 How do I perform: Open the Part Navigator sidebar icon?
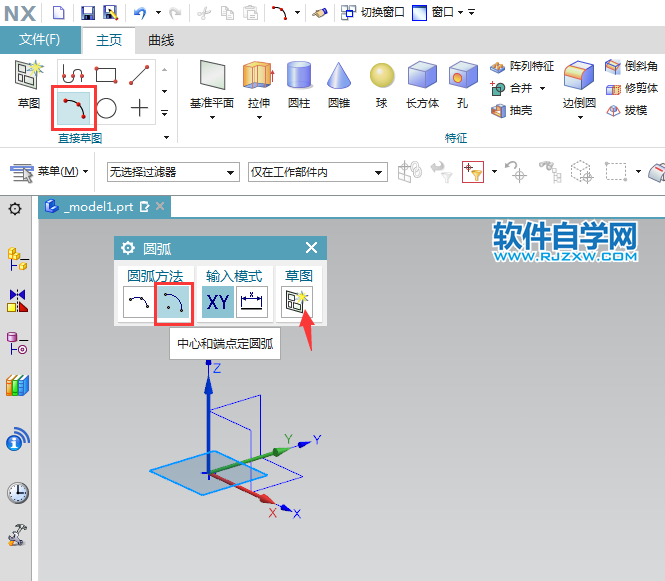click(x=17, y=344)
